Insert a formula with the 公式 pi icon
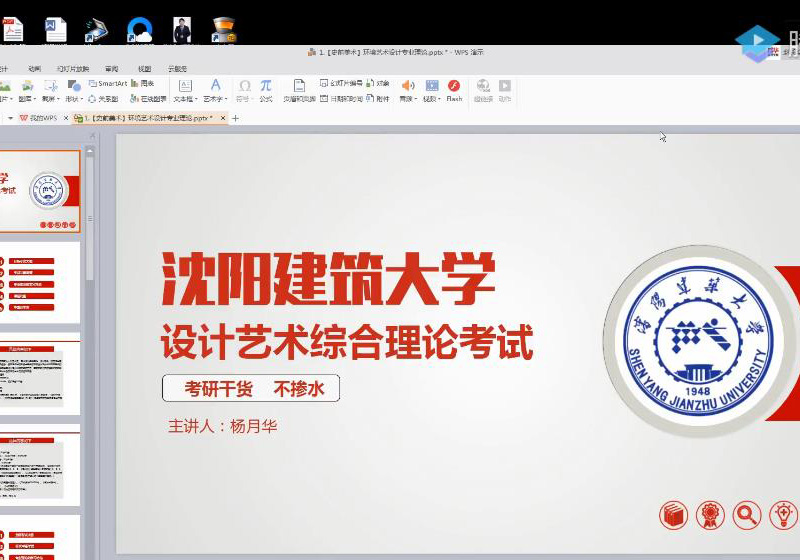This screenshot has height=560, width=800. [x=266, y=90]
